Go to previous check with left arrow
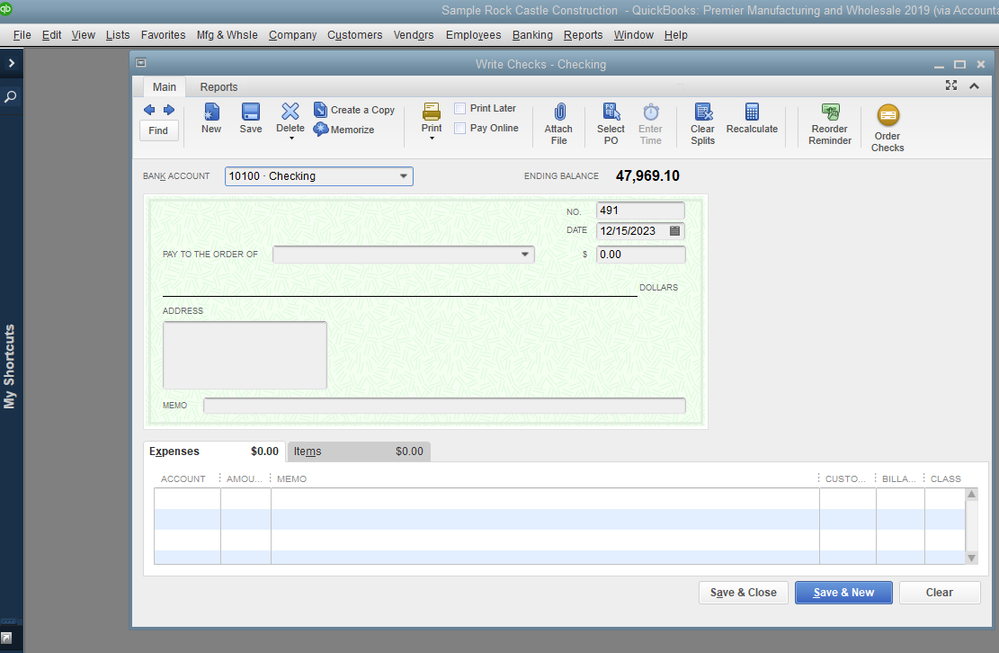This screenshot has height=653, width=999. (149, 110)
